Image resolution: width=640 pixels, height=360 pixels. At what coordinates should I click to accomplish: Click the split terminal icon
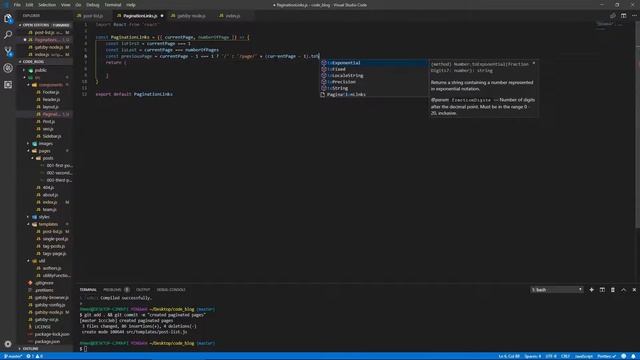tap(602, 290)
